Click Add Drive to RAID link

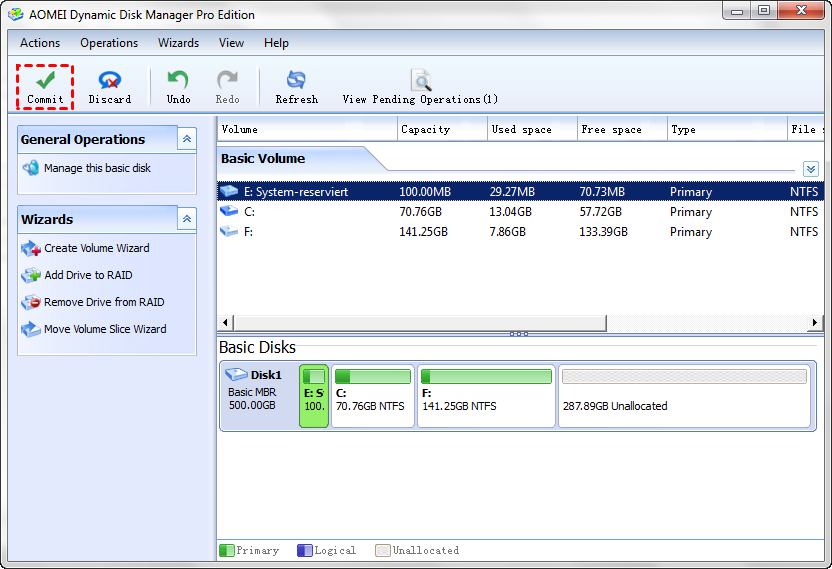[x=88, y=275]
